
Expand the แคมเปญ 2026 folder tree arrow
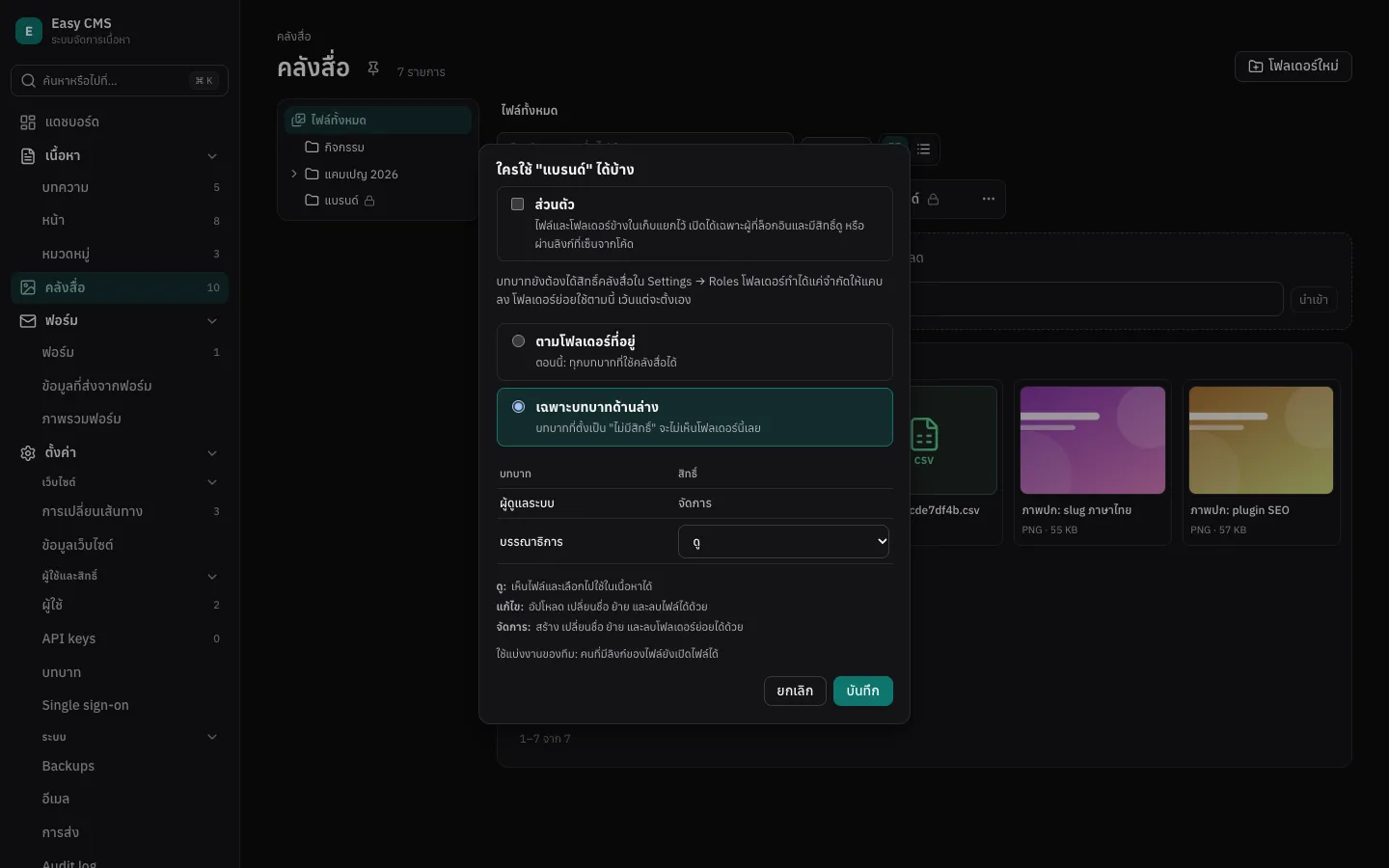pos(294,175)
